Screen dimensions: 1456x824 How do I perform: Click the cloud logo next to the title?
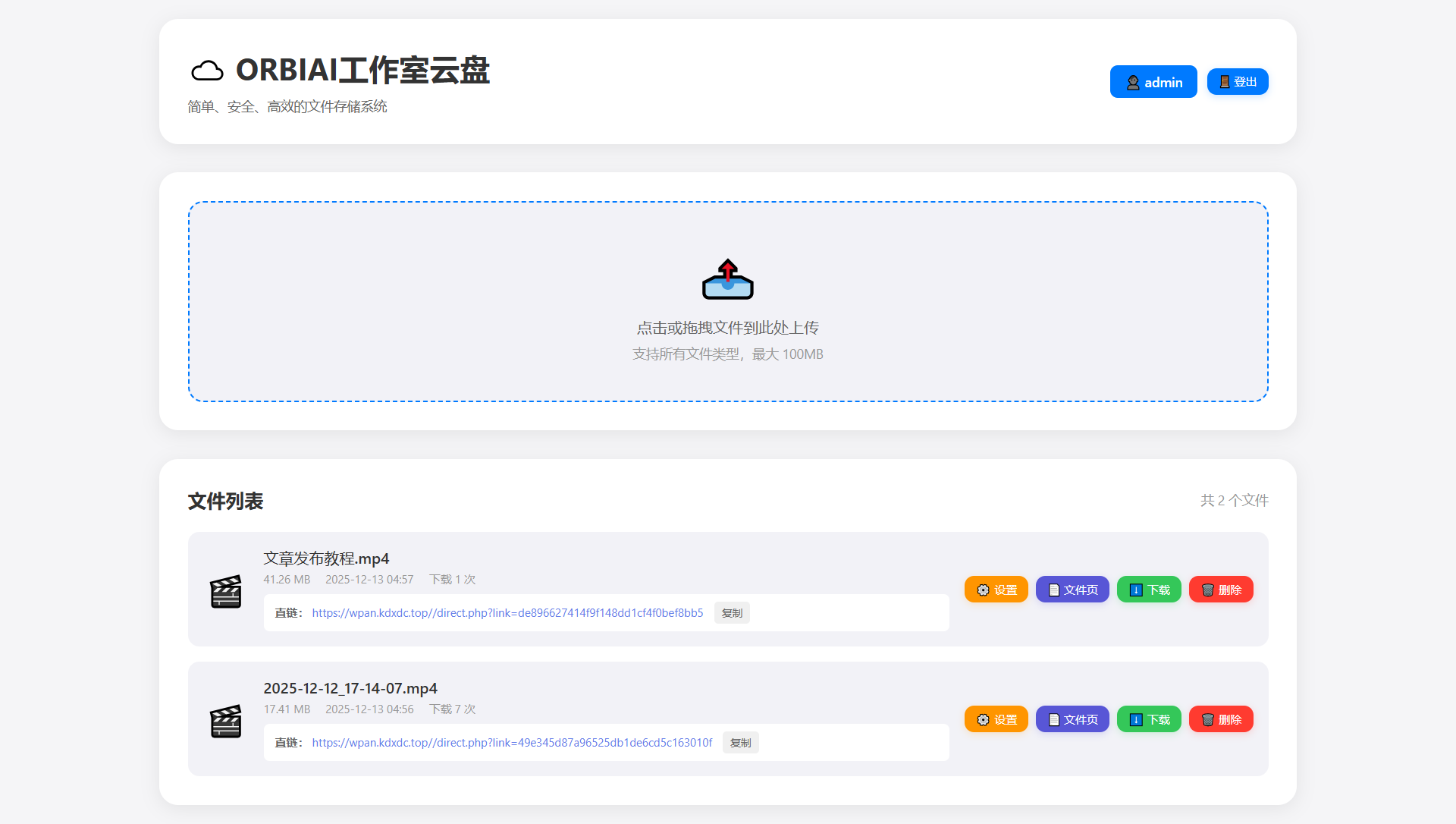coord(207,71)
